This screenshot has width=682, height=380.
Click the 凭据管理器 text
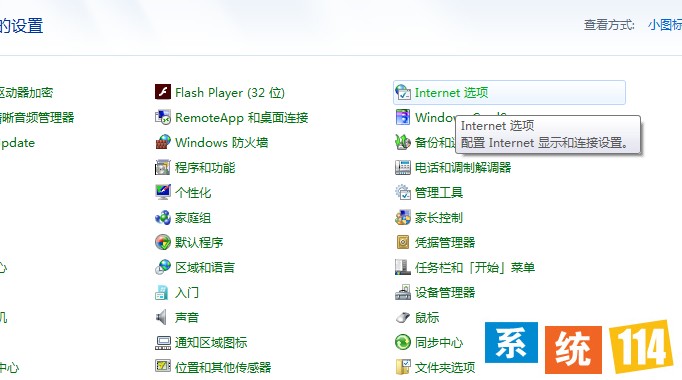tap(445, 243)
